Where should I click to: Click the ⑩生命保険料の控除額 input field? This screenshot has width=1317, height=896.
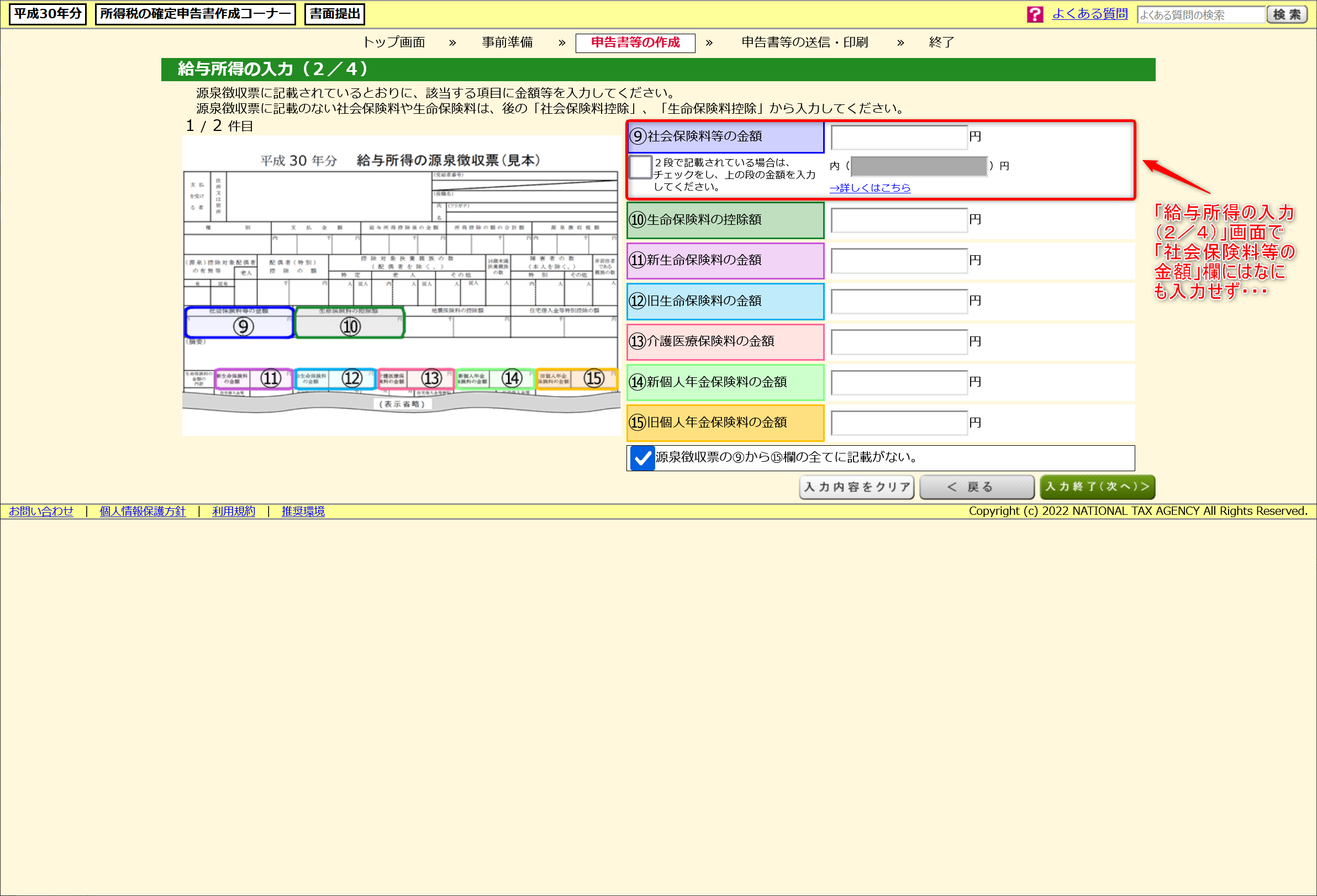899,220
